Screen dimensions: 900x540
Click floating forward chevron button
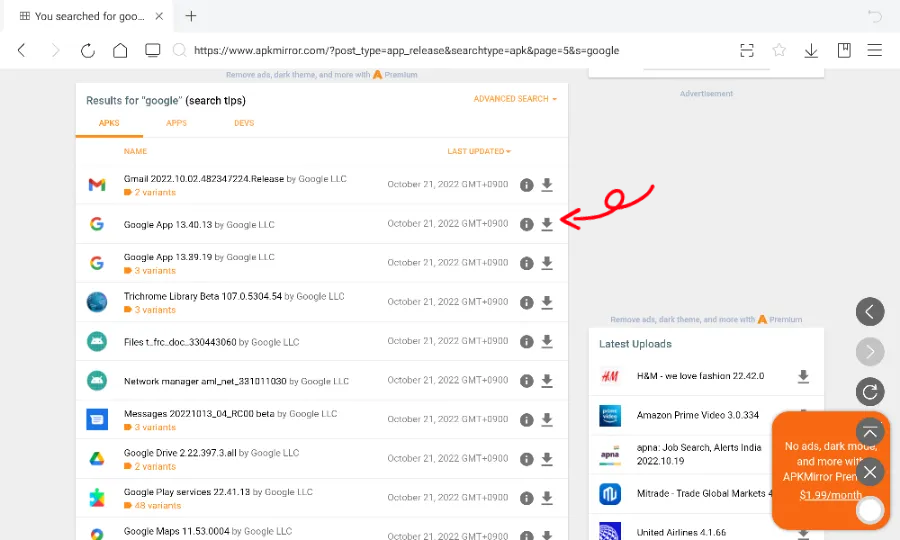pos(870,352)
